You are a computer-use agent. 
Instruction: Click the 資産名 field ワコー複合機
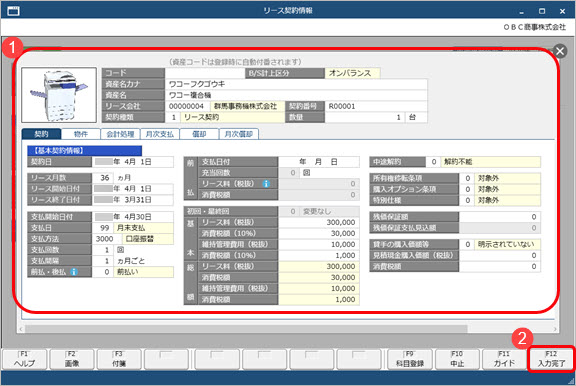click(x=296, y=95)
